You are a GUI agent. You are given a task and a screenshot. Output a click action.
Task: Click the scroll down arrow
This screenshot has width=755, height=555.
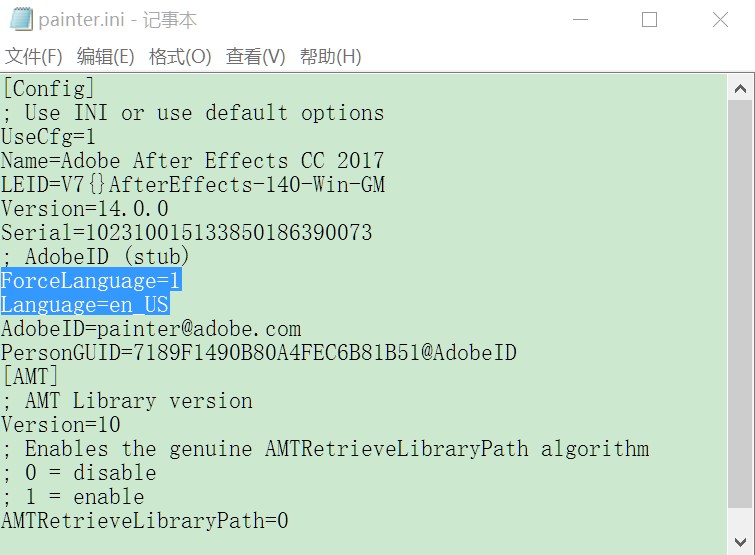(x=740, y=542)
